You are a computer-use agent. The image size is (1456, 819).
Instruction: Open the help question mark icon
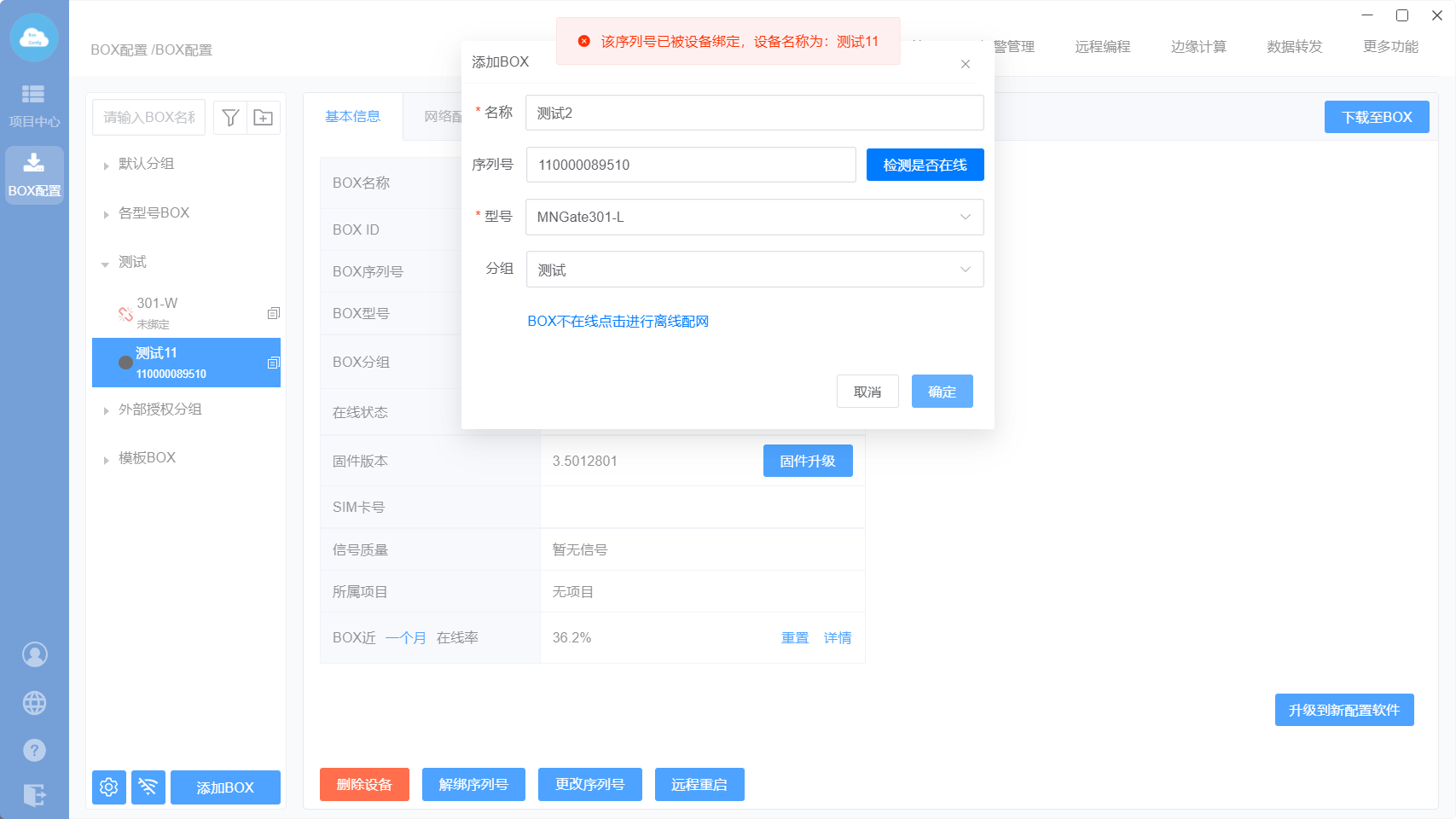coord(34,751)
